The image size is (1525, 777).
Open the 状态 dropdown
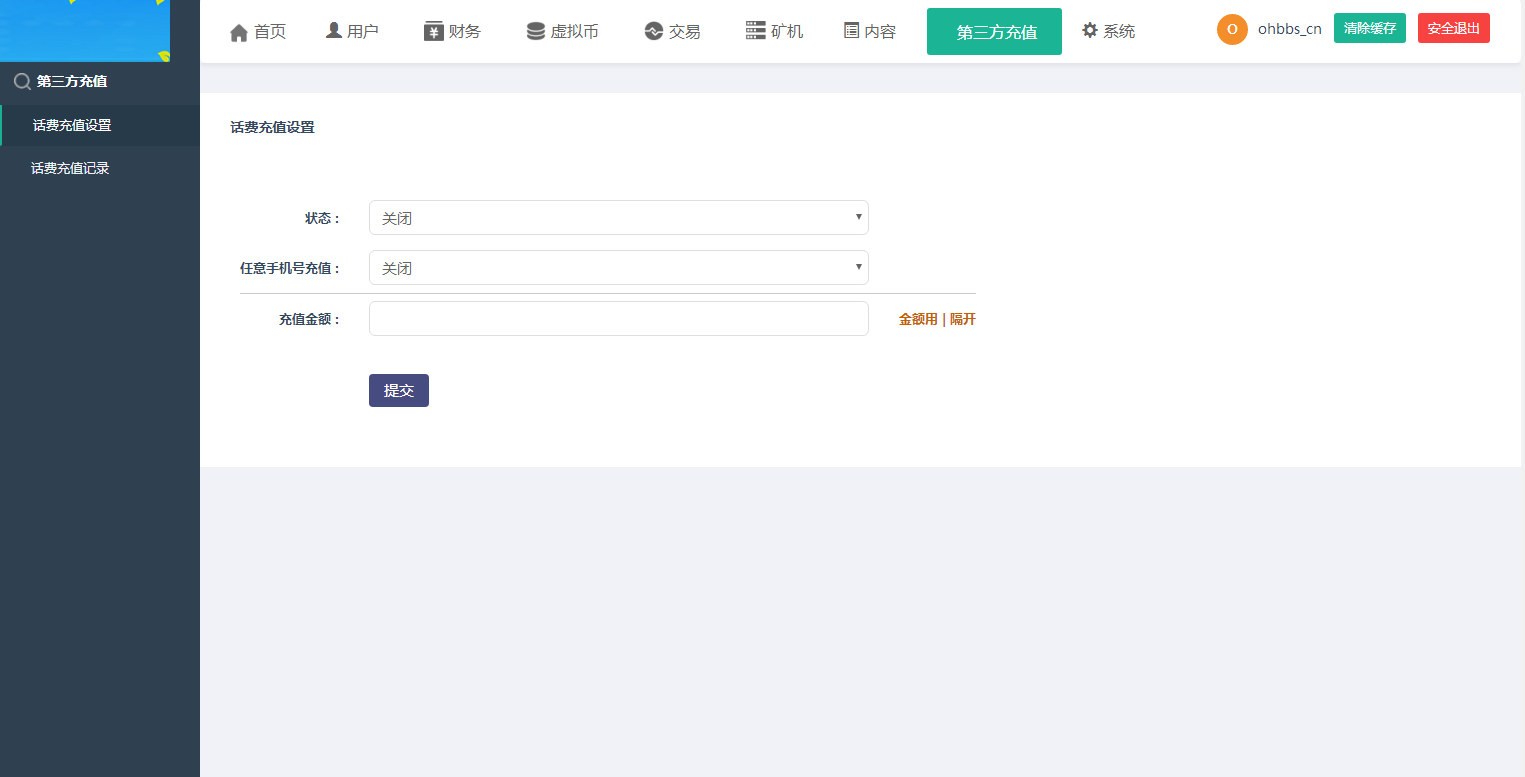click(x=618, y=218)
